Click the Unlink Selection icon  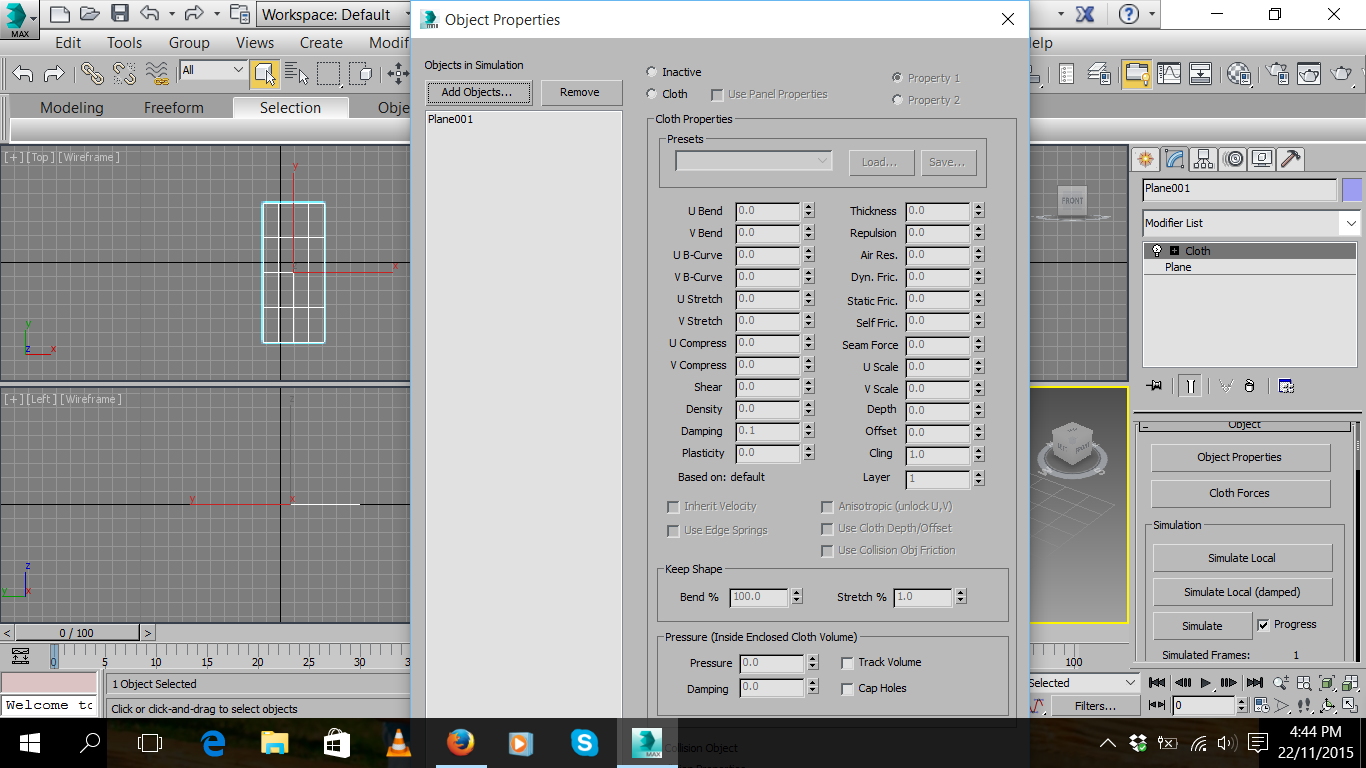[125, 73]
